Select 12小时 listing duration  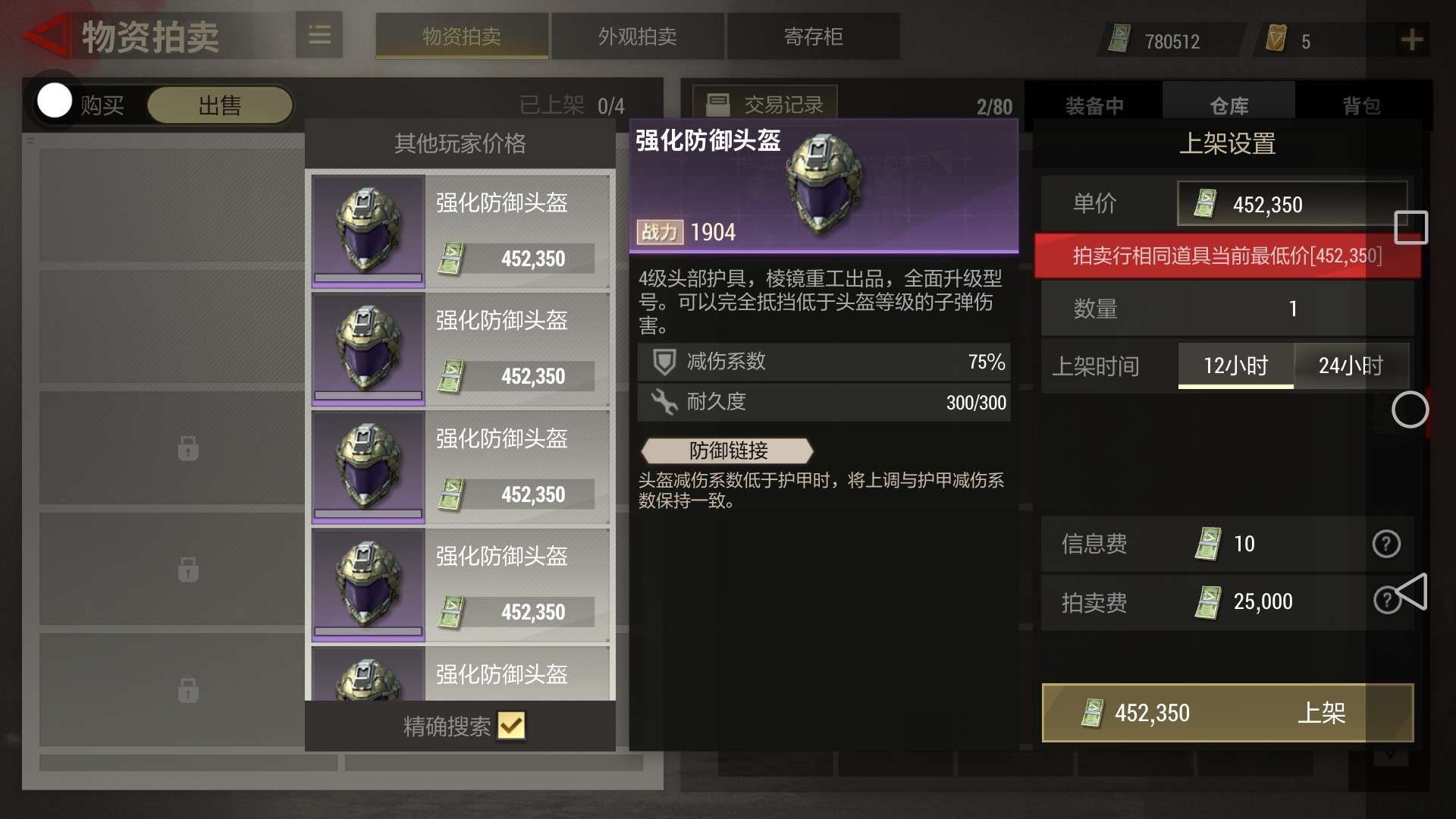pyautogui.click(x=1235, y=366)
